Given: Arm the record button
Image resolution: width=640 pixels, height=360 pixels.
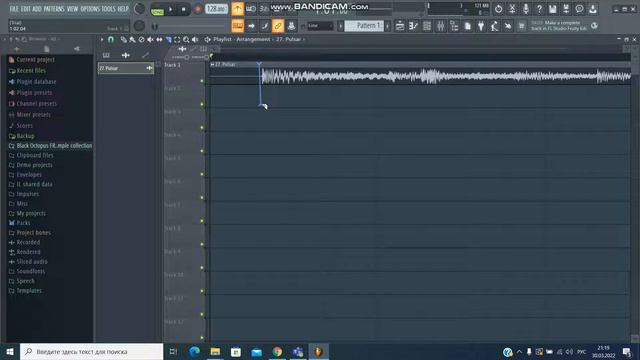Looking at the screenshot, I should 198,9.
